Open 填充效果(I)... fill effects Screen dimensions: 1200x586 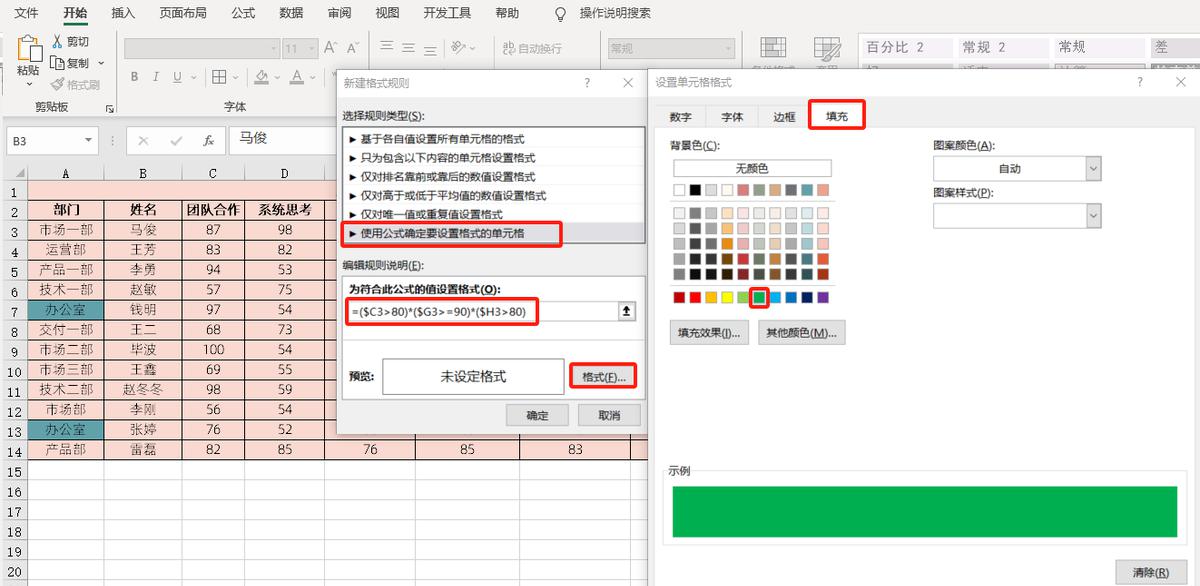[709, 333]
